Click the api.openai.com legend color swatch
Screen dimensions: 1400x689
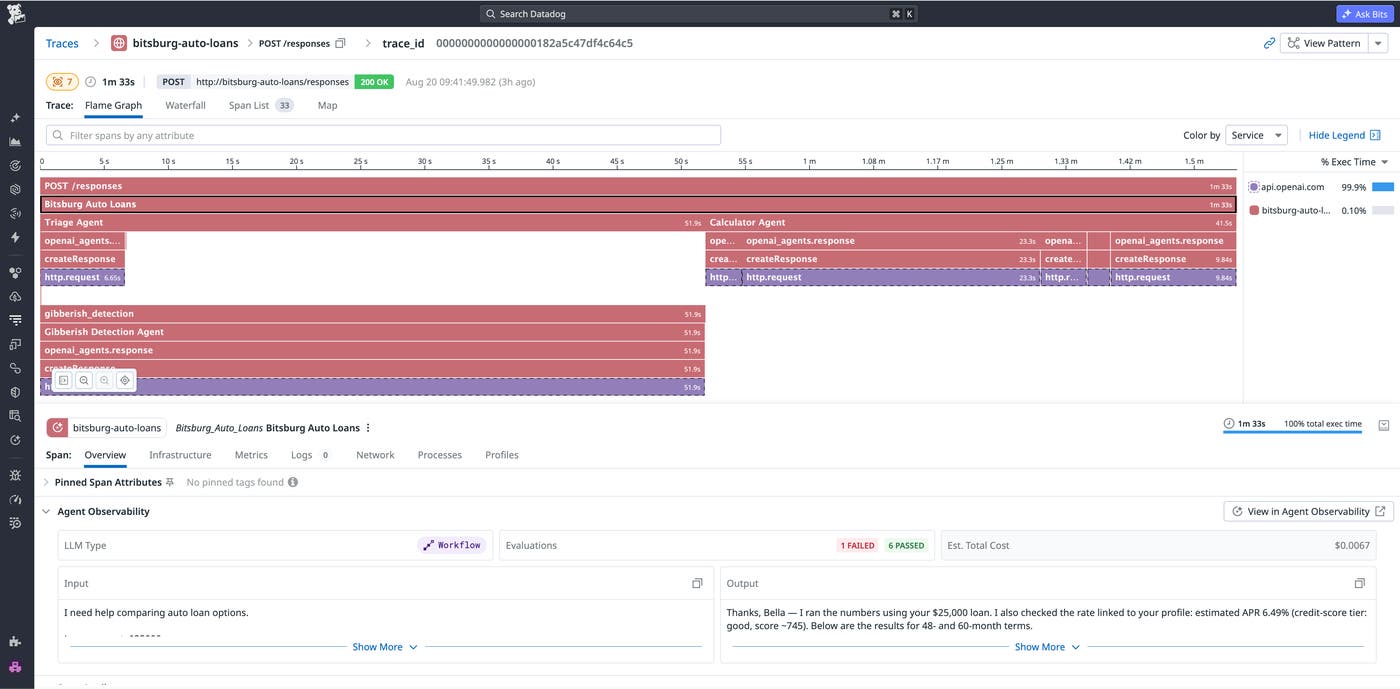[1254, 187]
